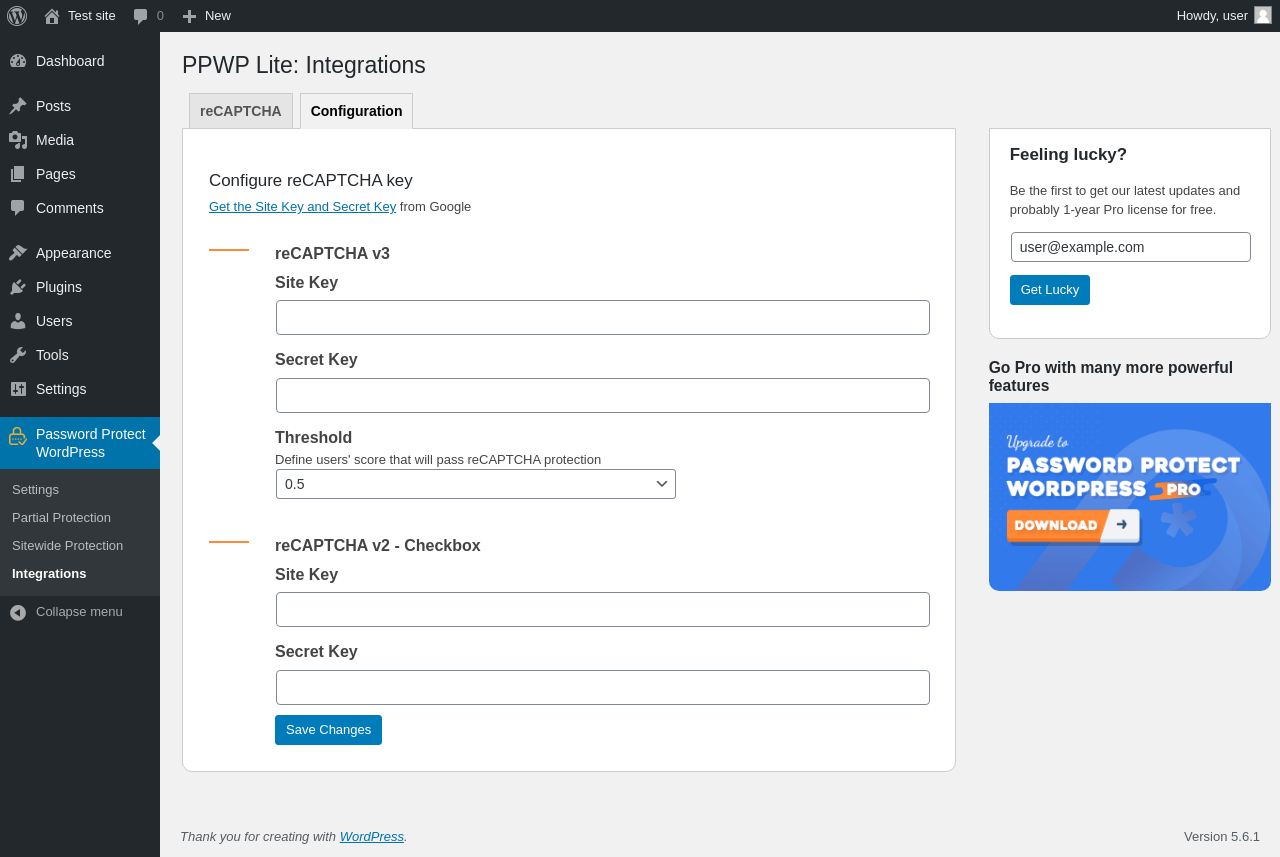Click the Go Pro download banner
Screen dimensions: 1280x857
1129,497
